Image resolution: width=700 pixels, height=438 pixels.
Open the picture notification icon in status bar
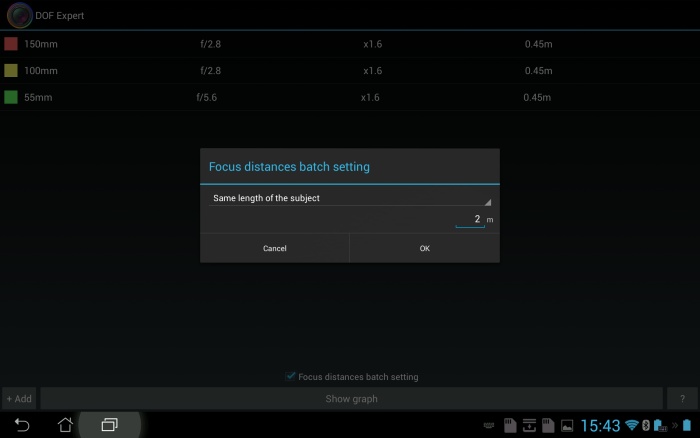pyautogui.click(x=566, y=426)
